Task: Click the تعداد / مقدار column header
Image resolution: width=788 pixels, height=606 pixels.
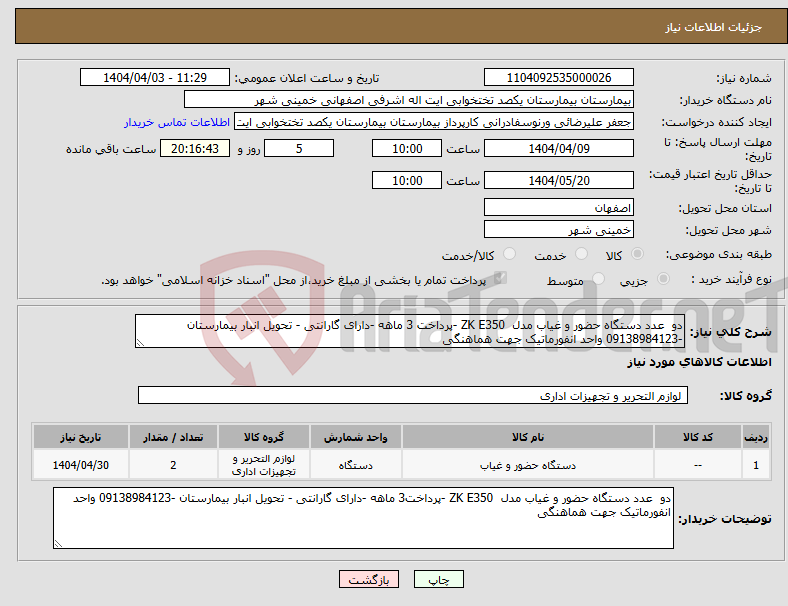Action: pos(173,437)
